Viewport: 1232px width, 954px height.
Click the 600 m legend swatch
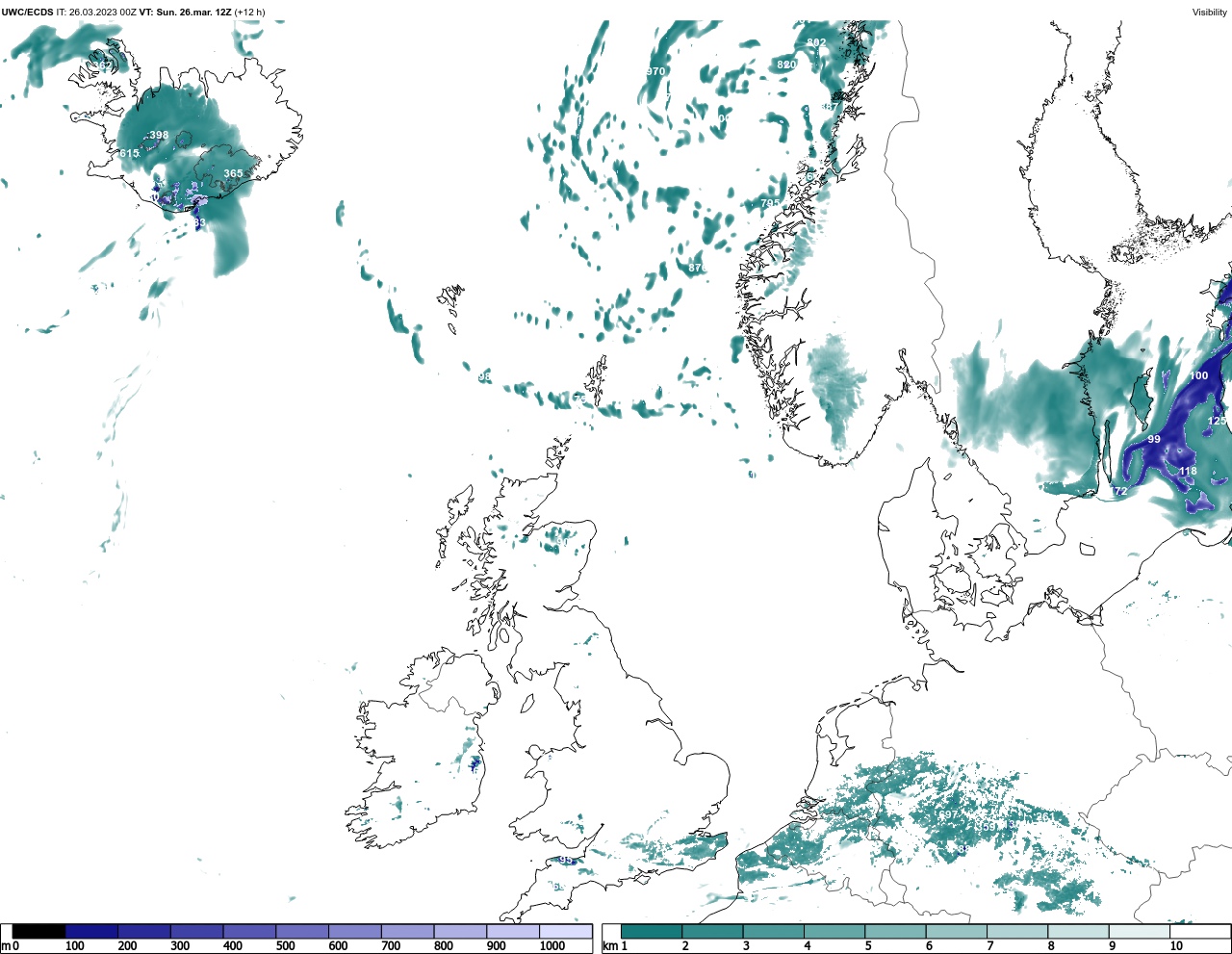[x=354, y=932]
